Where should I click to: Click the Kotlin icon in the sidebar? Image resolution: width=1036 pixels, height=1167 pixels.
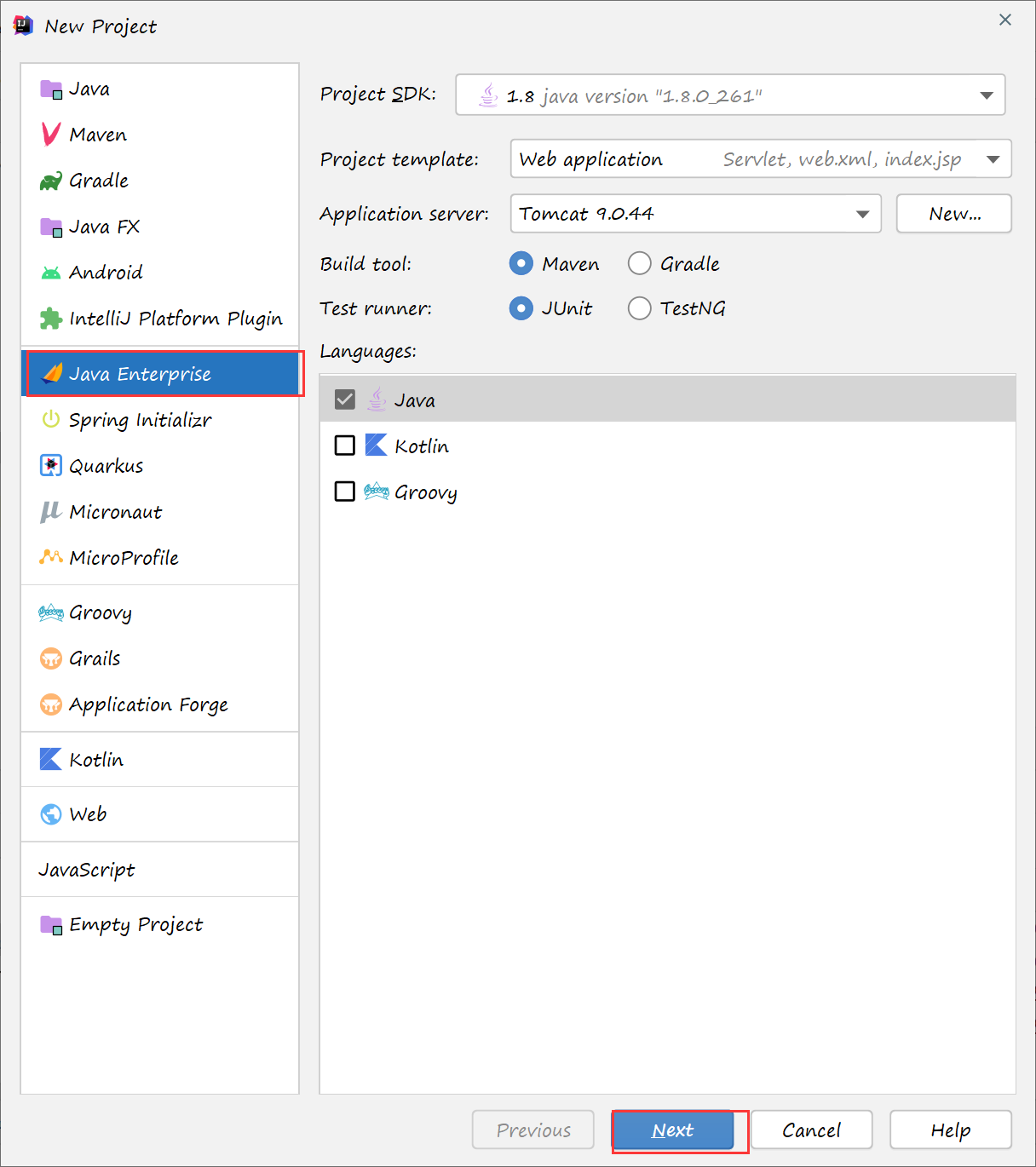(x=51, y=759)
